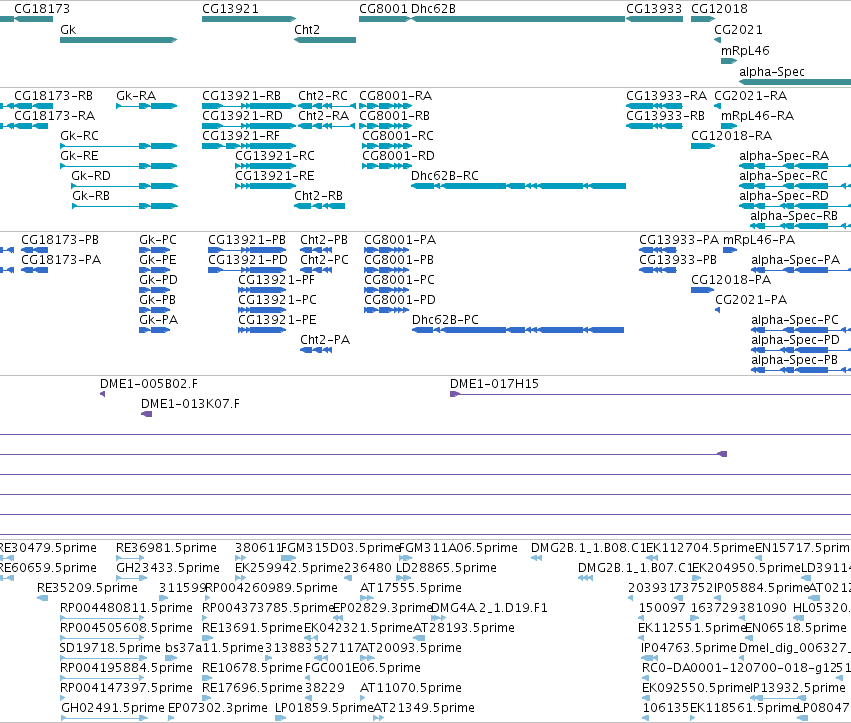Viewport: 851px width, 723px height.
Task: Click the alpha-Spec-PD protein label
Action: (795, 340)
